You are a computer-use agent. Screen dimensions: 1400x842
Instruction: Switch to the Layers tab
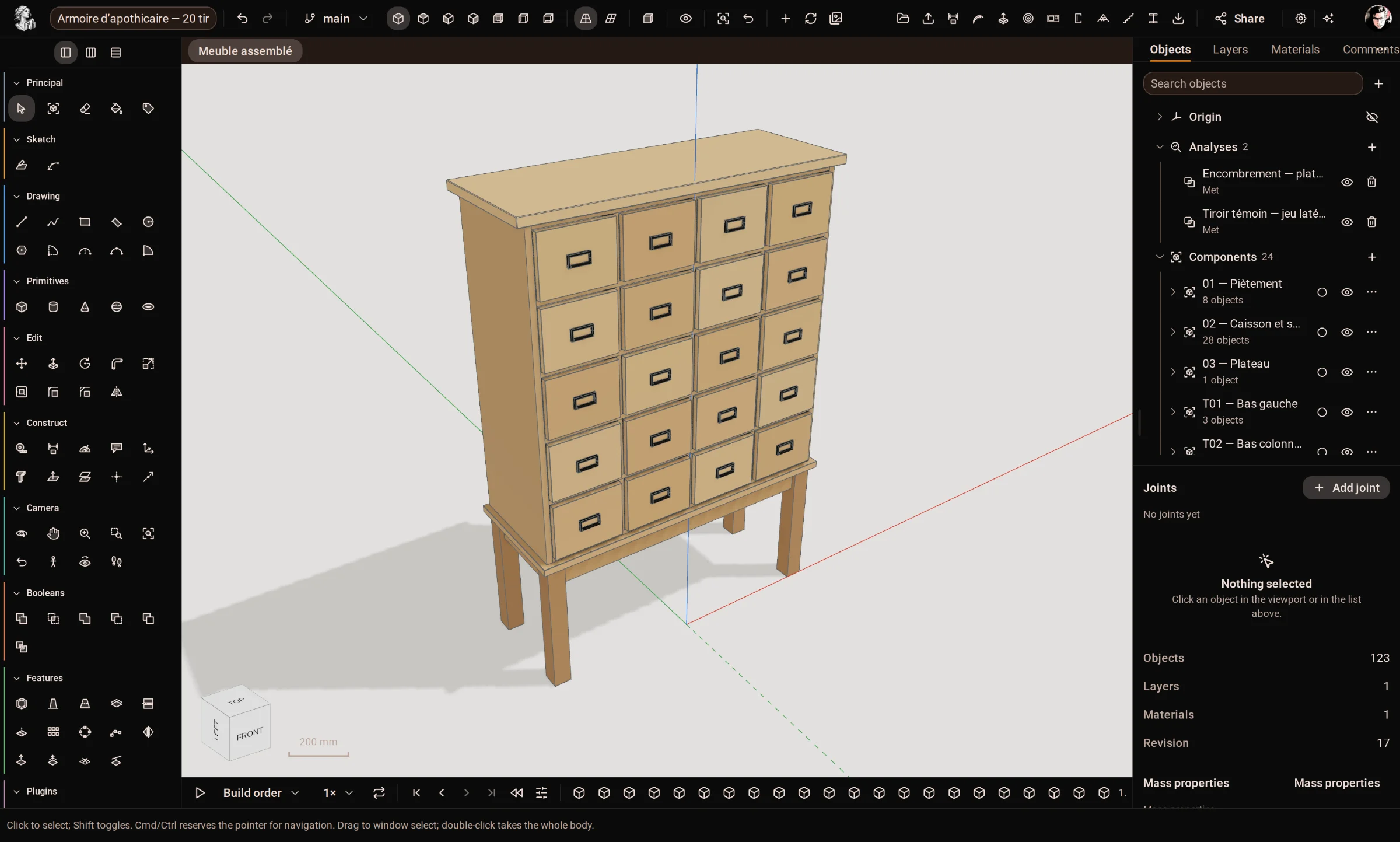[x=1230, y=50]
